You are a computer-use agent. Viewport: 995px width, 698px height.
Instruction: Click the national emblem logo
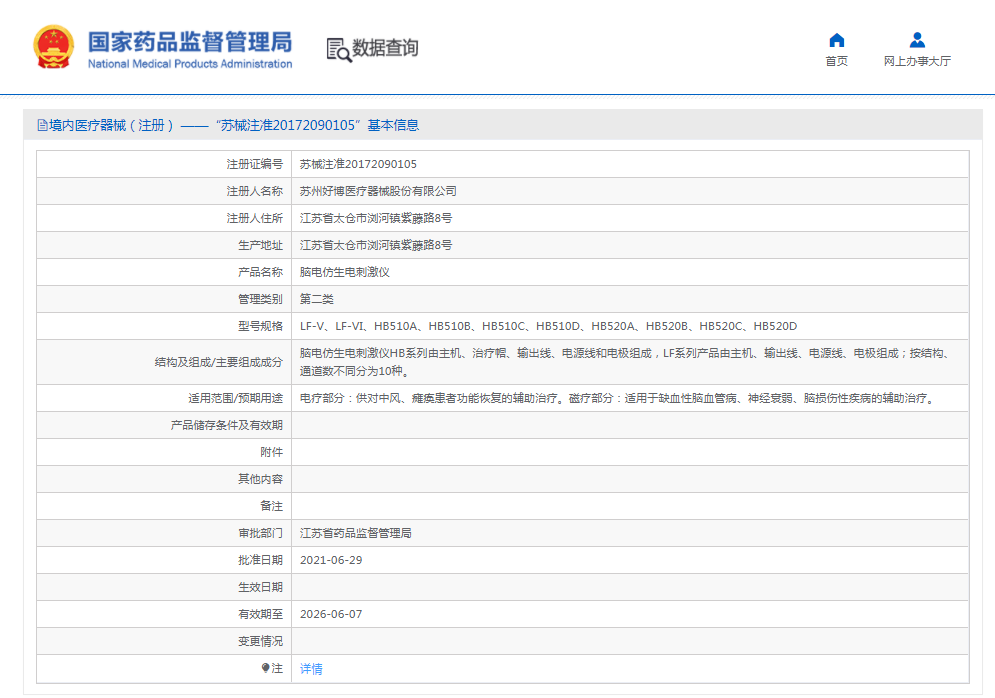coord(52,47)
